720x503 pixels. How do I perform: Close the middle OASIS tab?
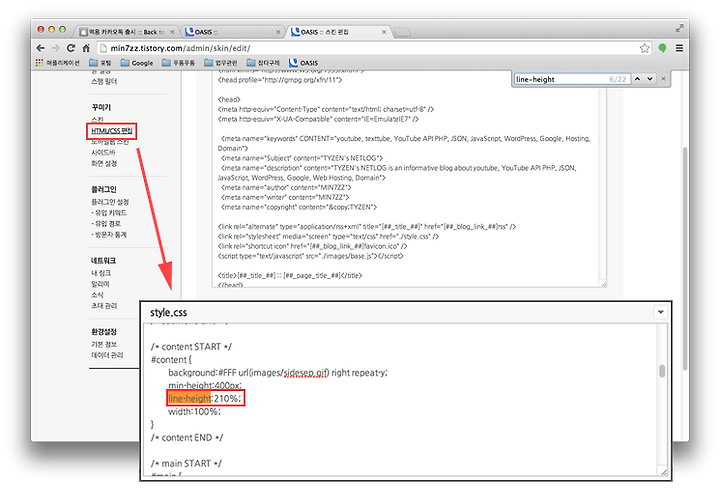pyautogui.click(x=278, y=32)
